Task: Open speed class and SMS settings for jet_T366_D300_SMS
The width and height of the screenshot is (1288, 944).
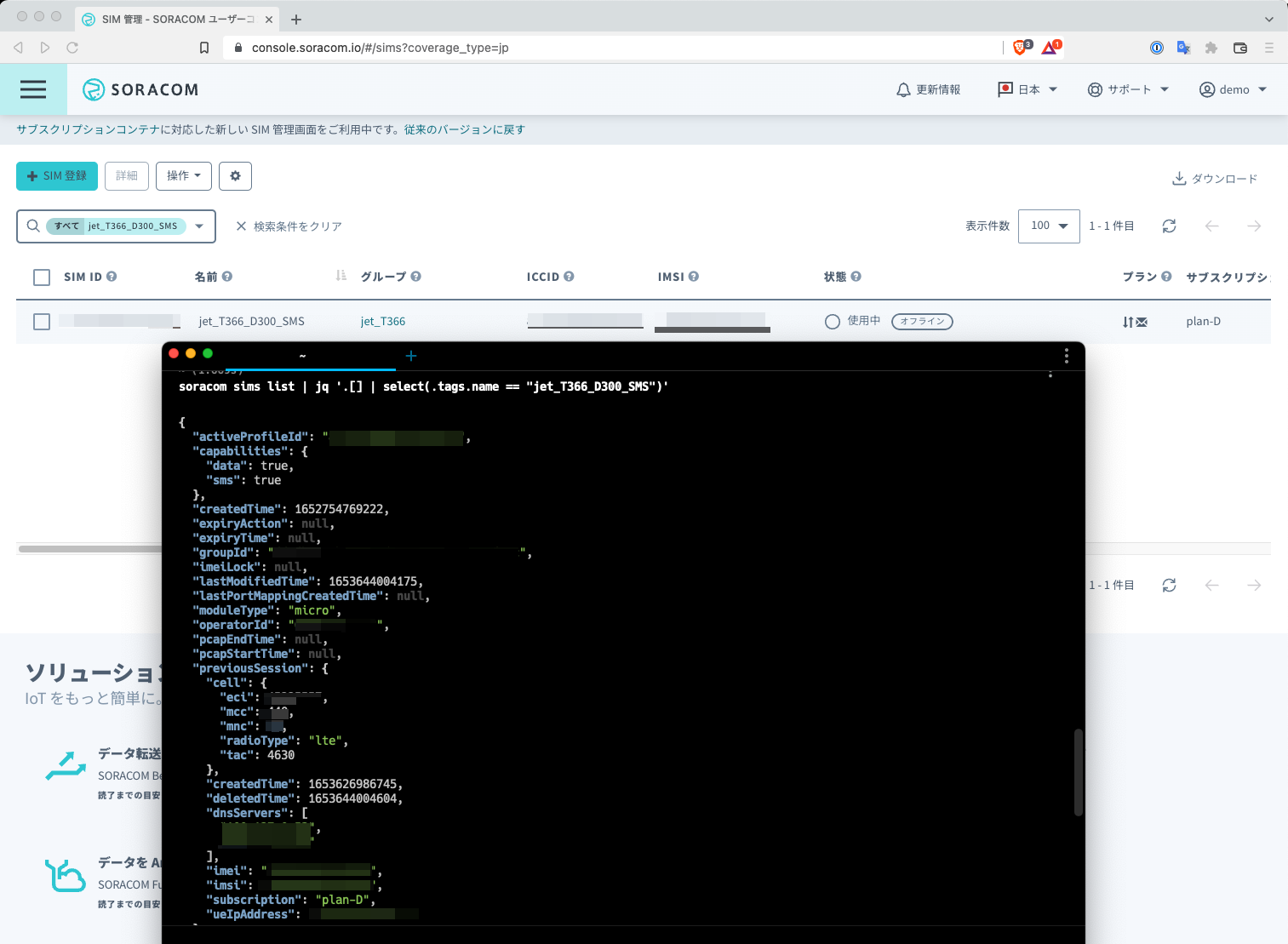Action: coord(1135,322)
